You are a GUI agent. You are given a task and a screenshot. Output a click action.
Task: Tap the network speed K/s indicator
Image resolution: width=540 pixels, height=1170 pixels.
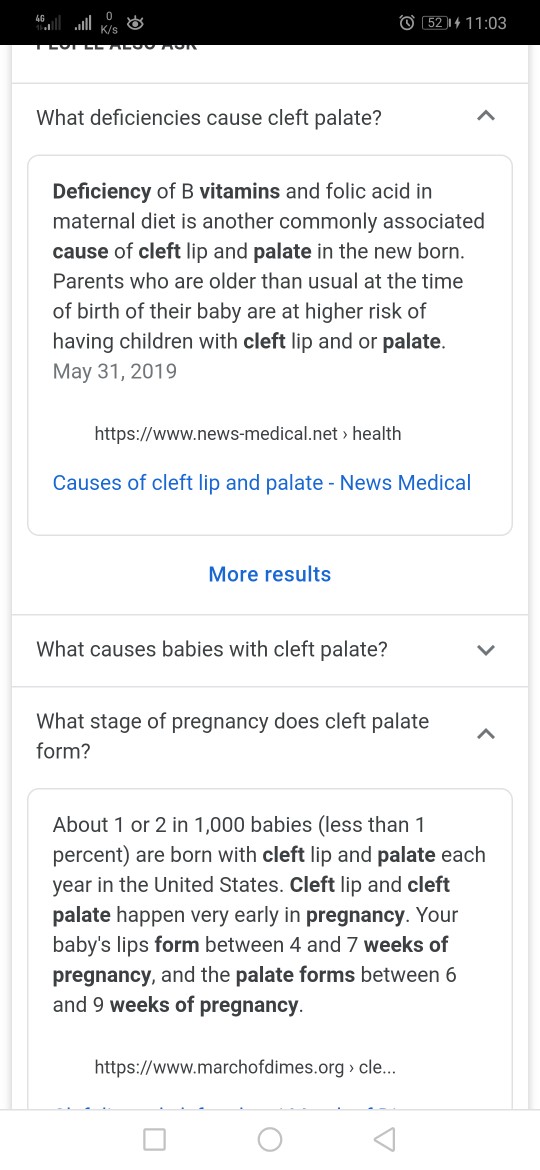tap(109, 23)
